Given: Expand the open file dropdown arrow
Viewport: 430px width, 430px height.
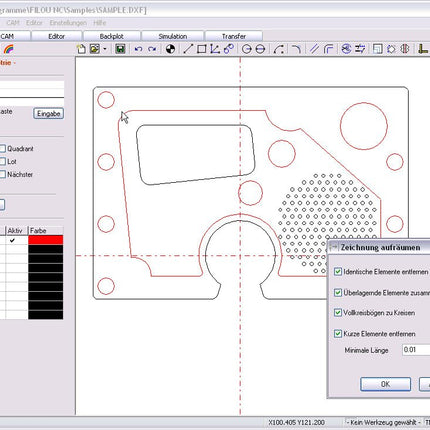Looking at the screenshot, I should click(105, 49).
